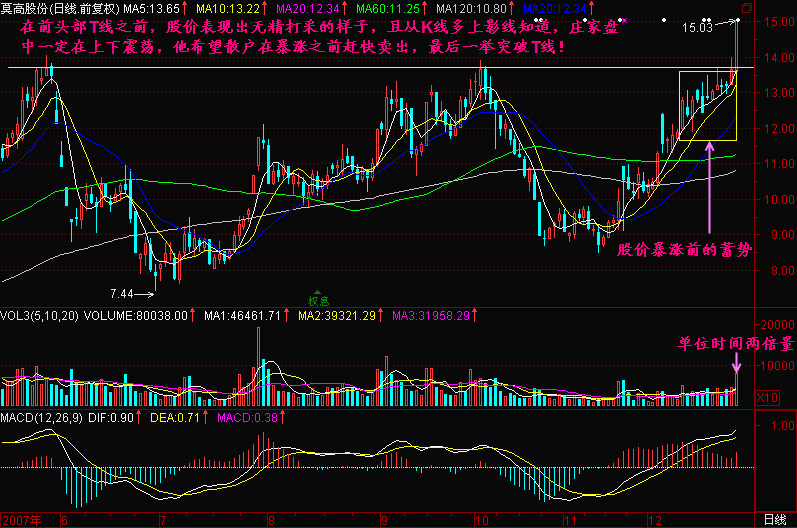Click the red arrow after MA5:13.65
Viewport: 797px width, 528px height.
(x=187, y=8)
